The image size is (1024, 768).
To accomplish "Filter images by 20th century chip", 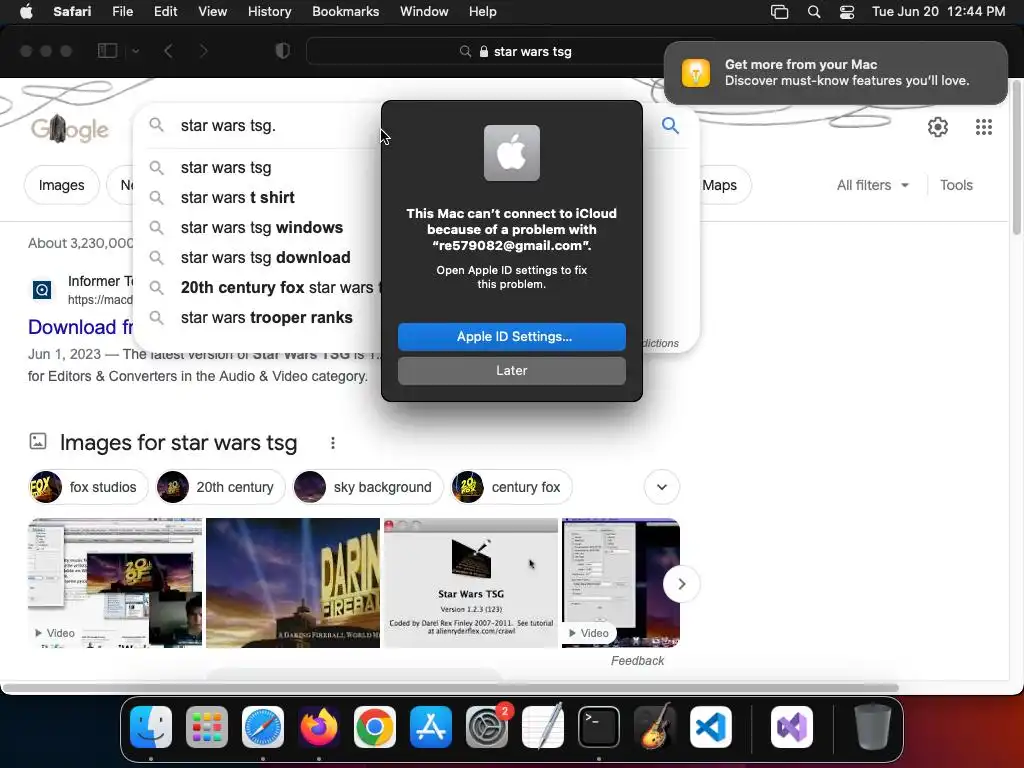I will click(x=219, y=487).
